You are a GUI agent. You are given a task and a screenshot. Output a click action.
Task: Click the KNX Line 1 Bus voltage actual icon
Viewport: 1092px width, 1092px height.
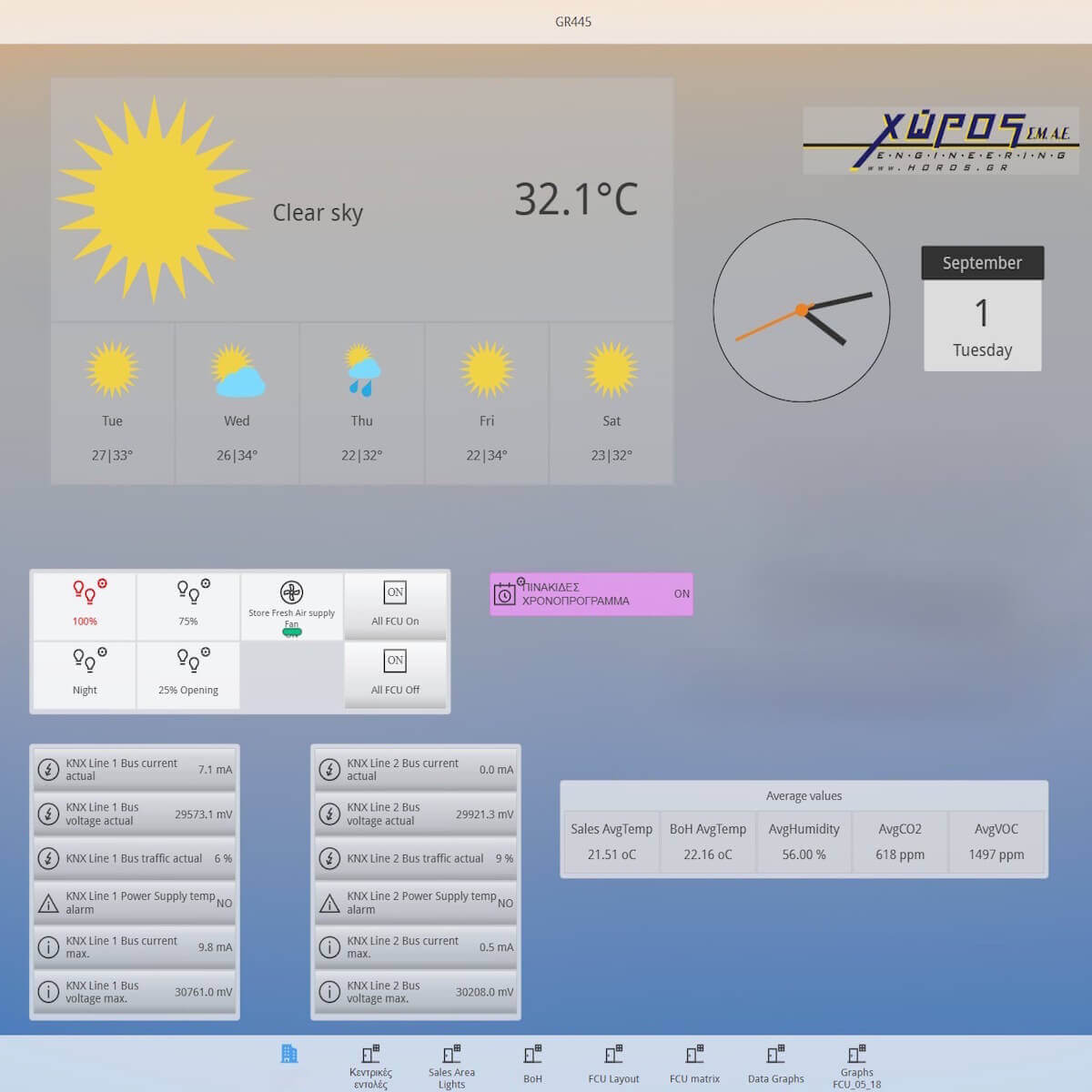48,814
